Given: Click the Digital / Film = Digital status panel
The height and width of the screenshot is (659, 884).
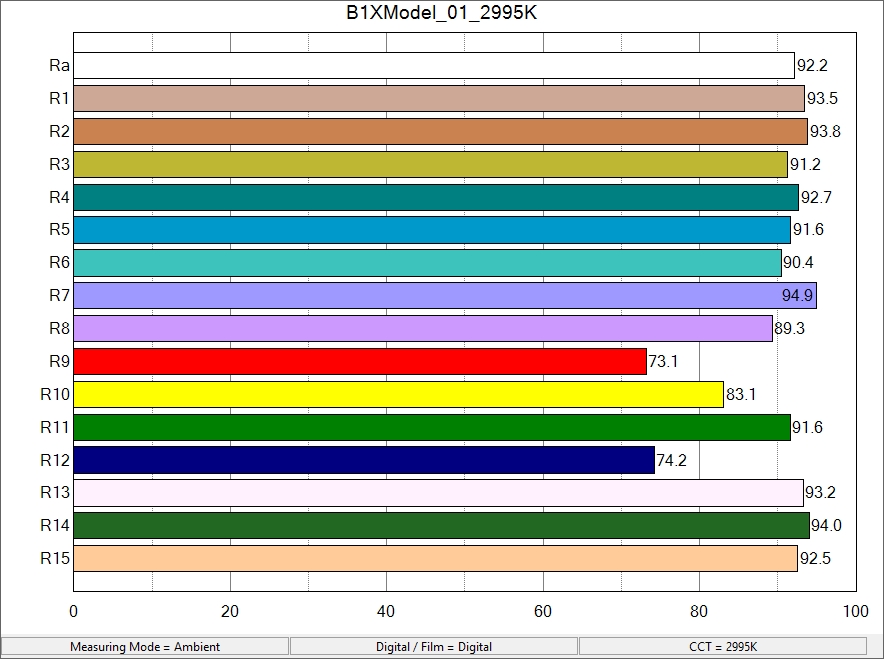Looking at the screenshot, I should [x=434, y=647].
